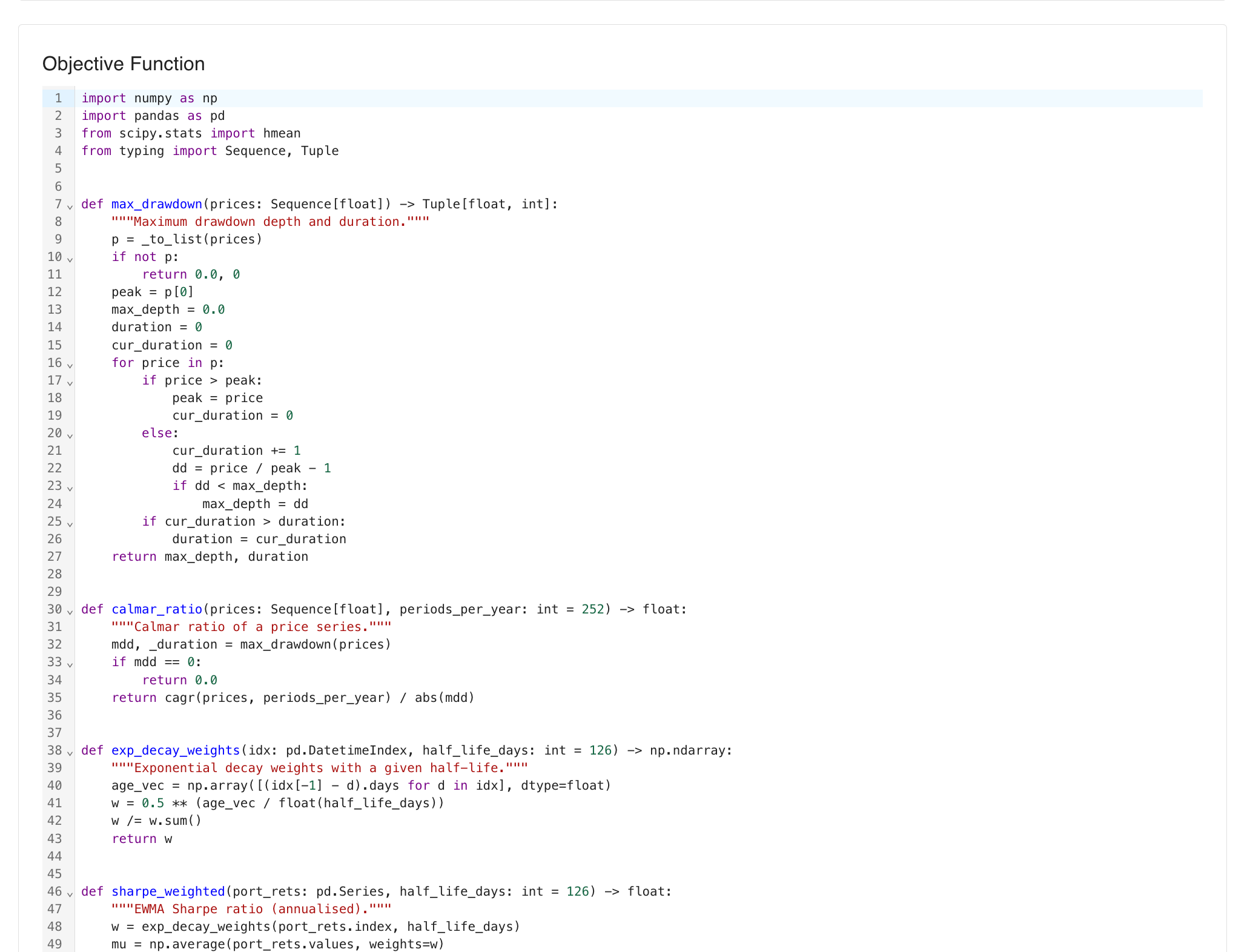Click the sharpe_weighted function name
Image resolution: width=1250 pixels, height=952 pixels.
click(168, 891)
